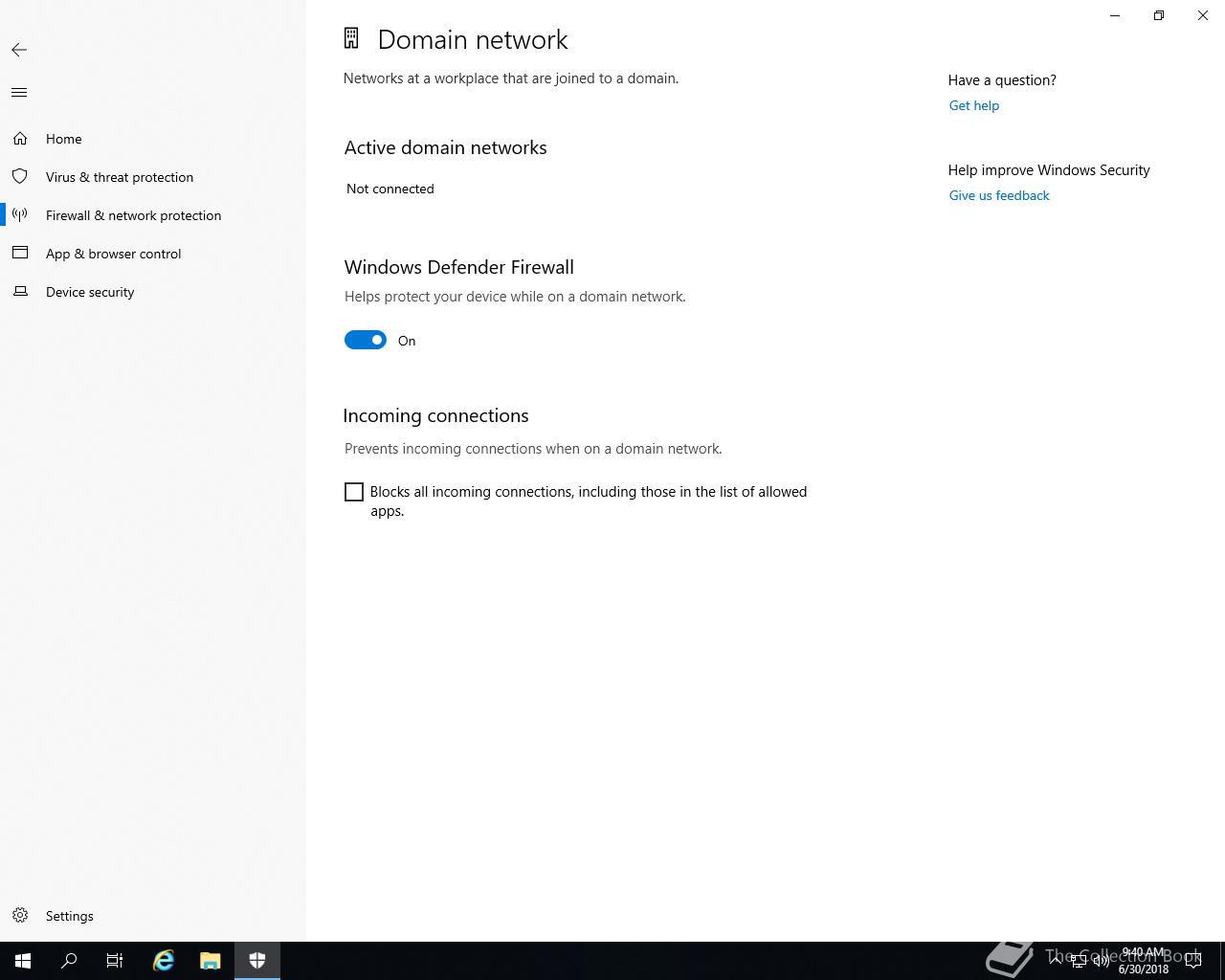
Task: Open the Action Center notifications icon
Action: (x=1193, y=961)
